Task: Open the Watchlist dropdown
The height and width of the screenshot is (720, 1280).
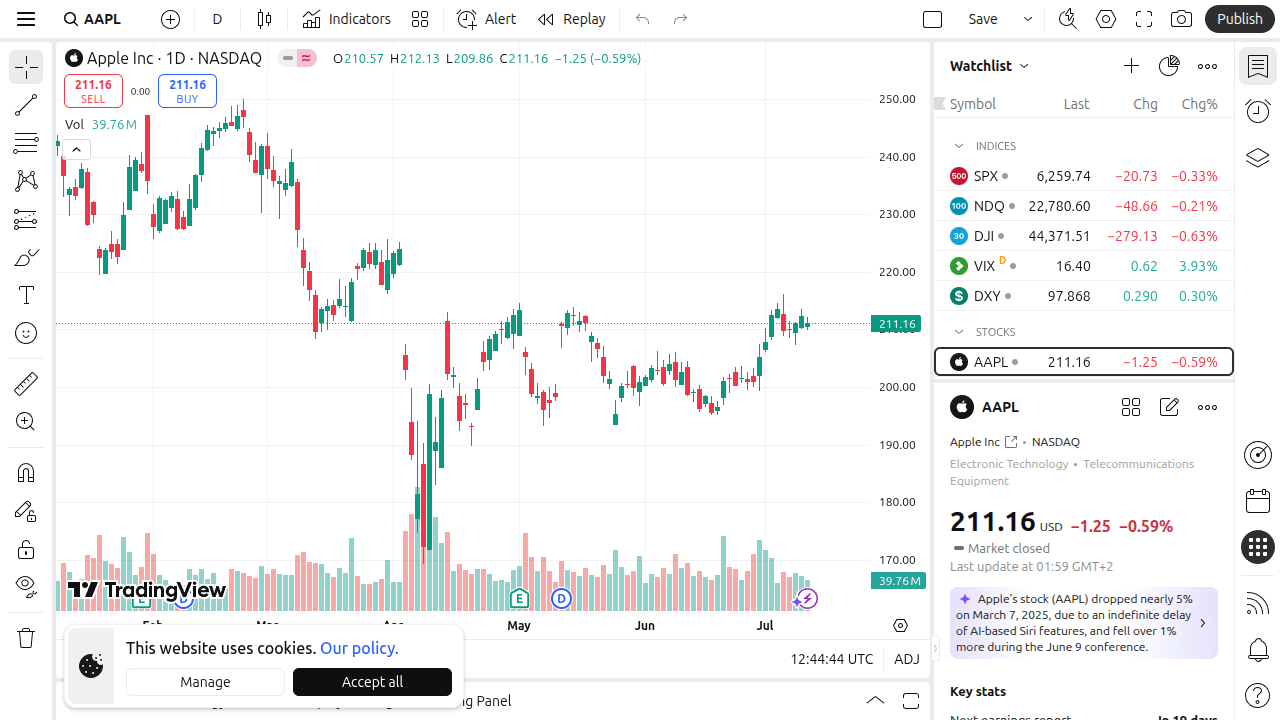Action: point(989,66)
